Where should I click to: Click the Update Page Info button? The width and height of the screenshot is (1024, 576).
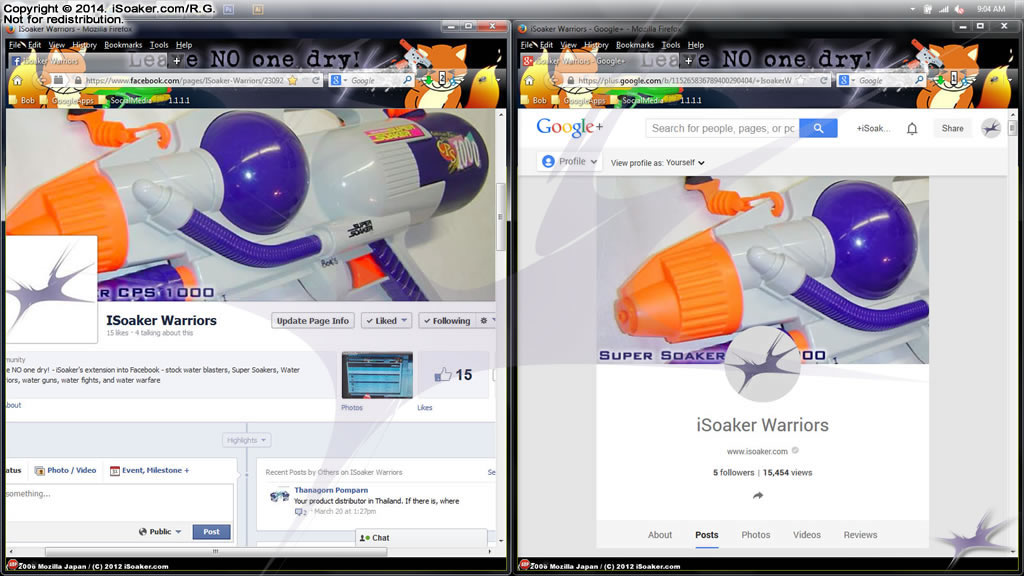pos(312,321)
